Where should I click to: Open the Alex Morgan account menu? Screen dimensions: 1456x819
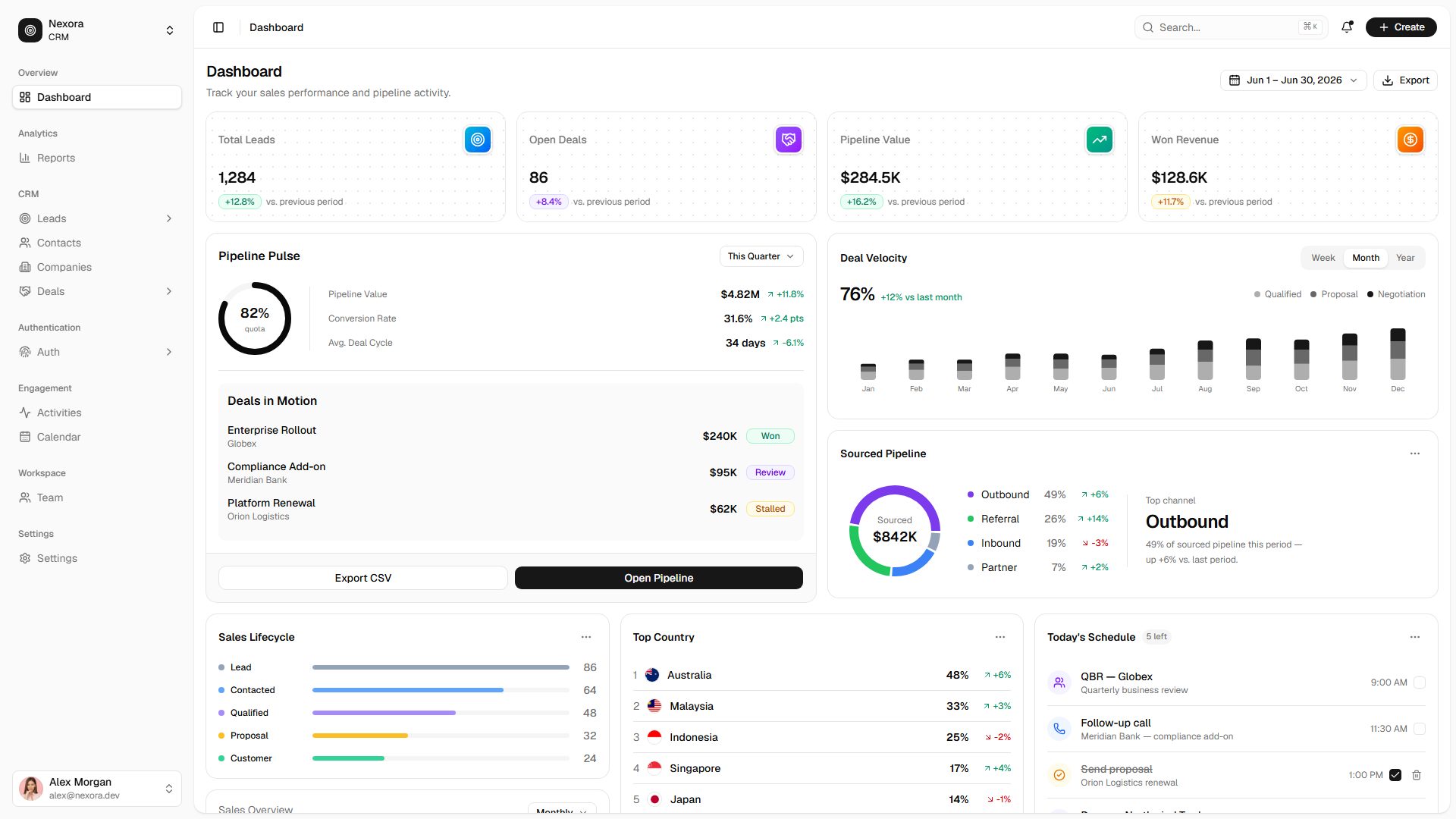point(97,789)
